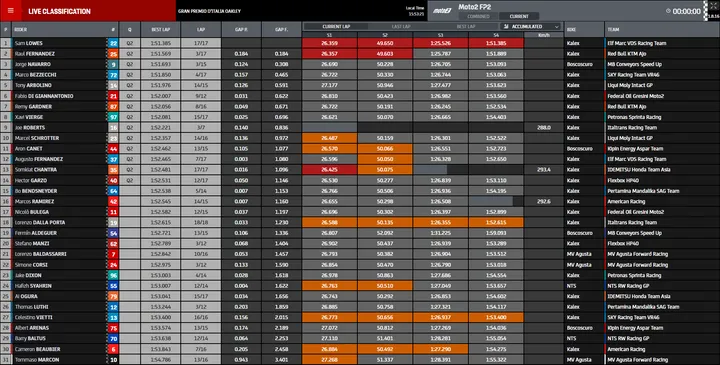Image resolution: width=720 pixels, height=365 pixels.
Task: Click the Gran Premio d'Italia Oakley label
Action: point(209,11)
